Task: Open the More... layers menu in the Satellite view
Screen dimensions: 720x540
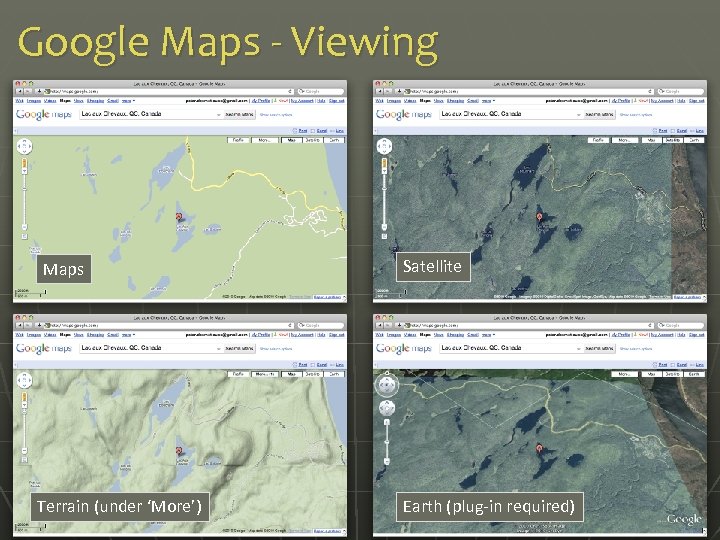Action: 625,140
